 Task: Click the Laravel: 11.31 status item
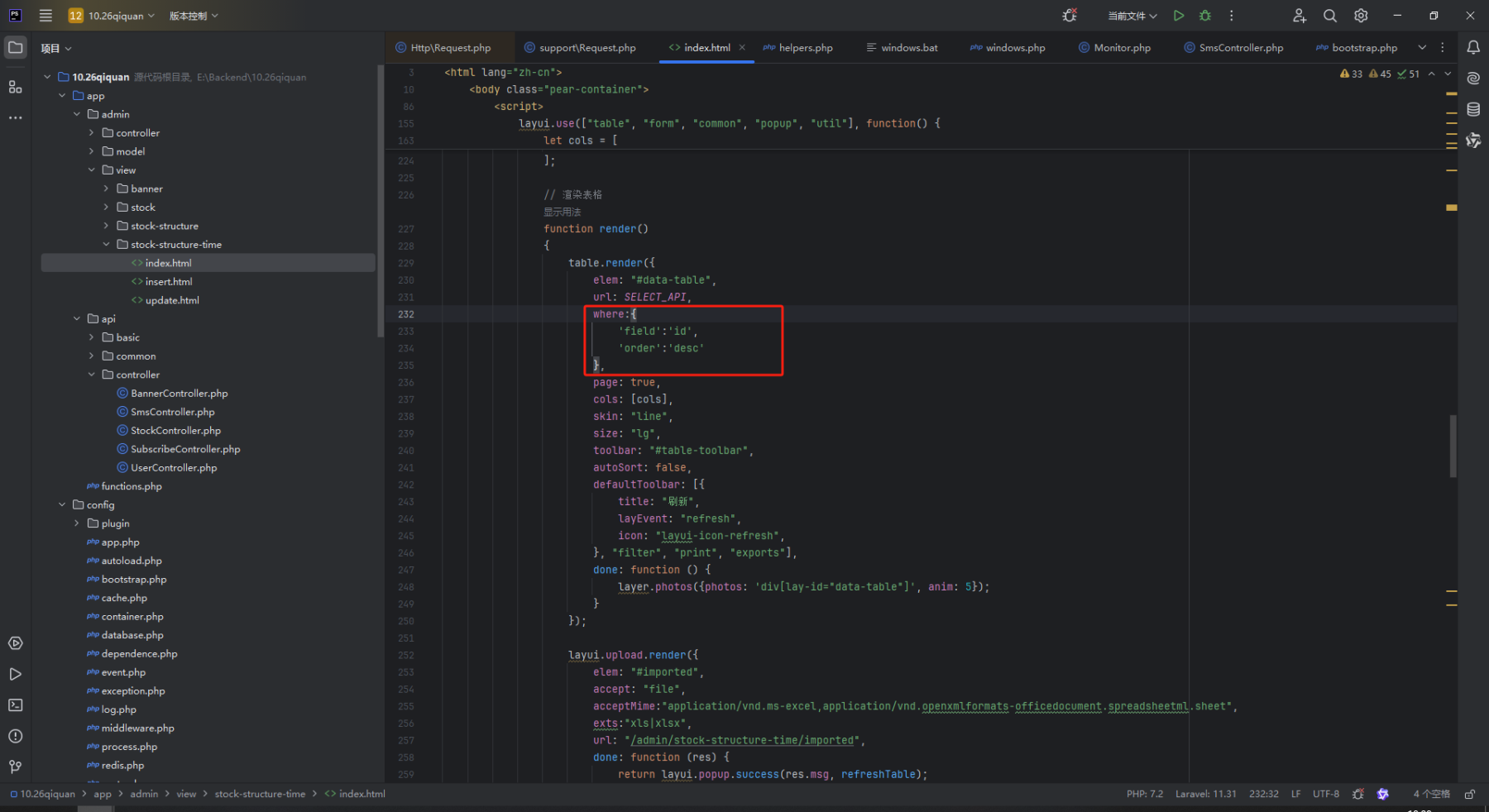click(x=1205, y=794)
